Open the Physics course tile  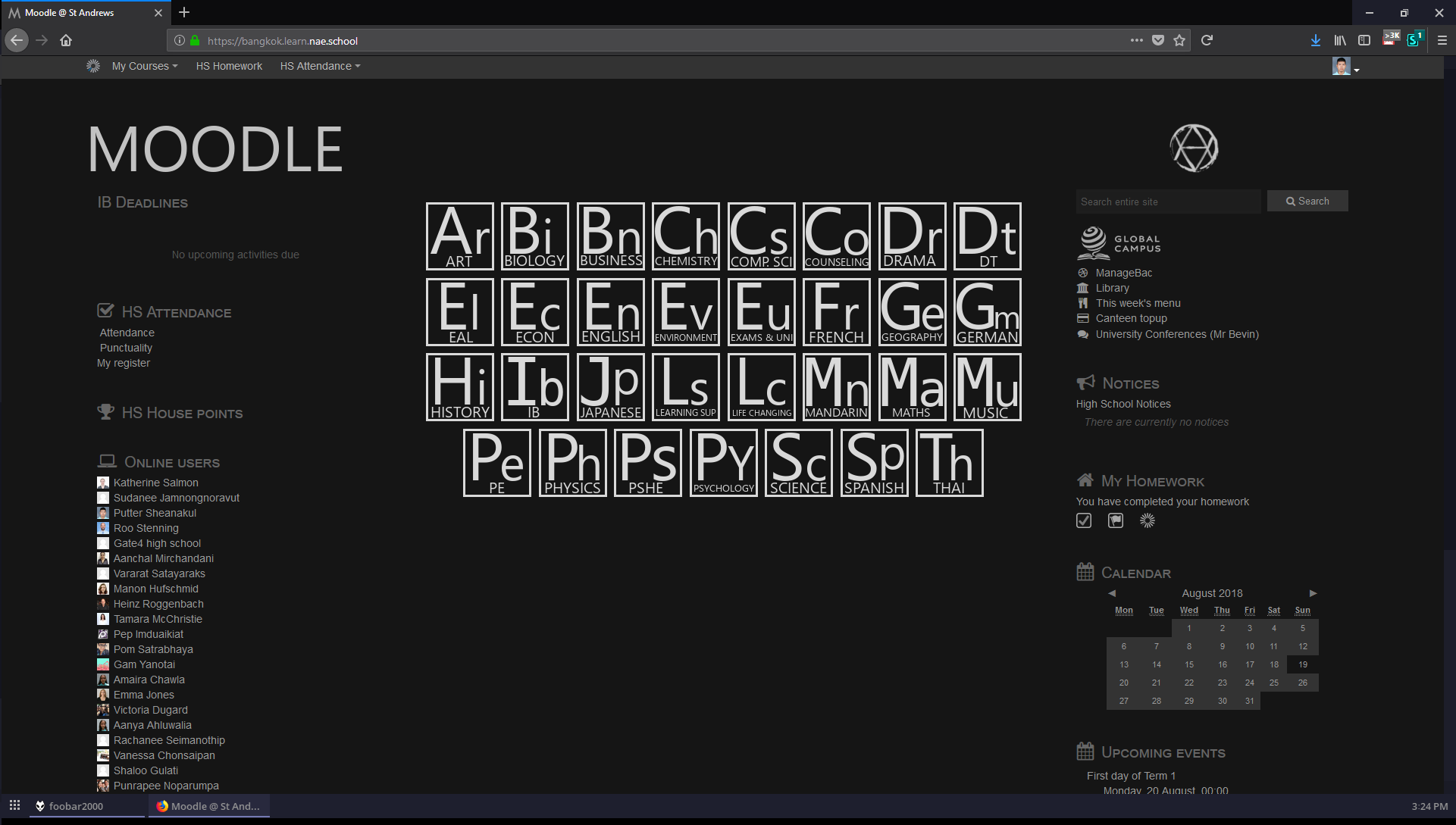pyautogui.click(x=572, y=462)
